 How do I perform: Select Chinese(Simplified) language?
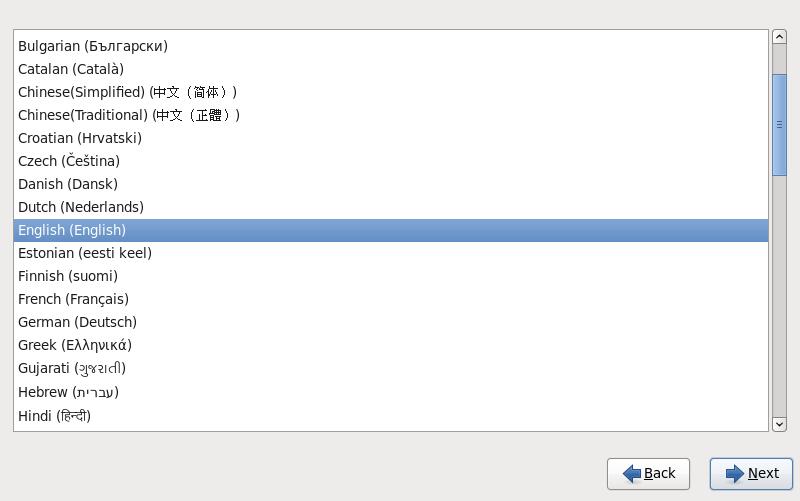tap(128, 92)
